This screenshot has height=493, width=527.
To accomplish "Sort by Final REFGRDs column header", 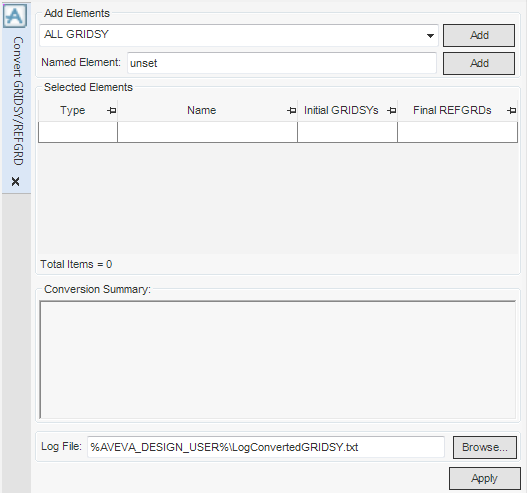I will tap(452, 110).
